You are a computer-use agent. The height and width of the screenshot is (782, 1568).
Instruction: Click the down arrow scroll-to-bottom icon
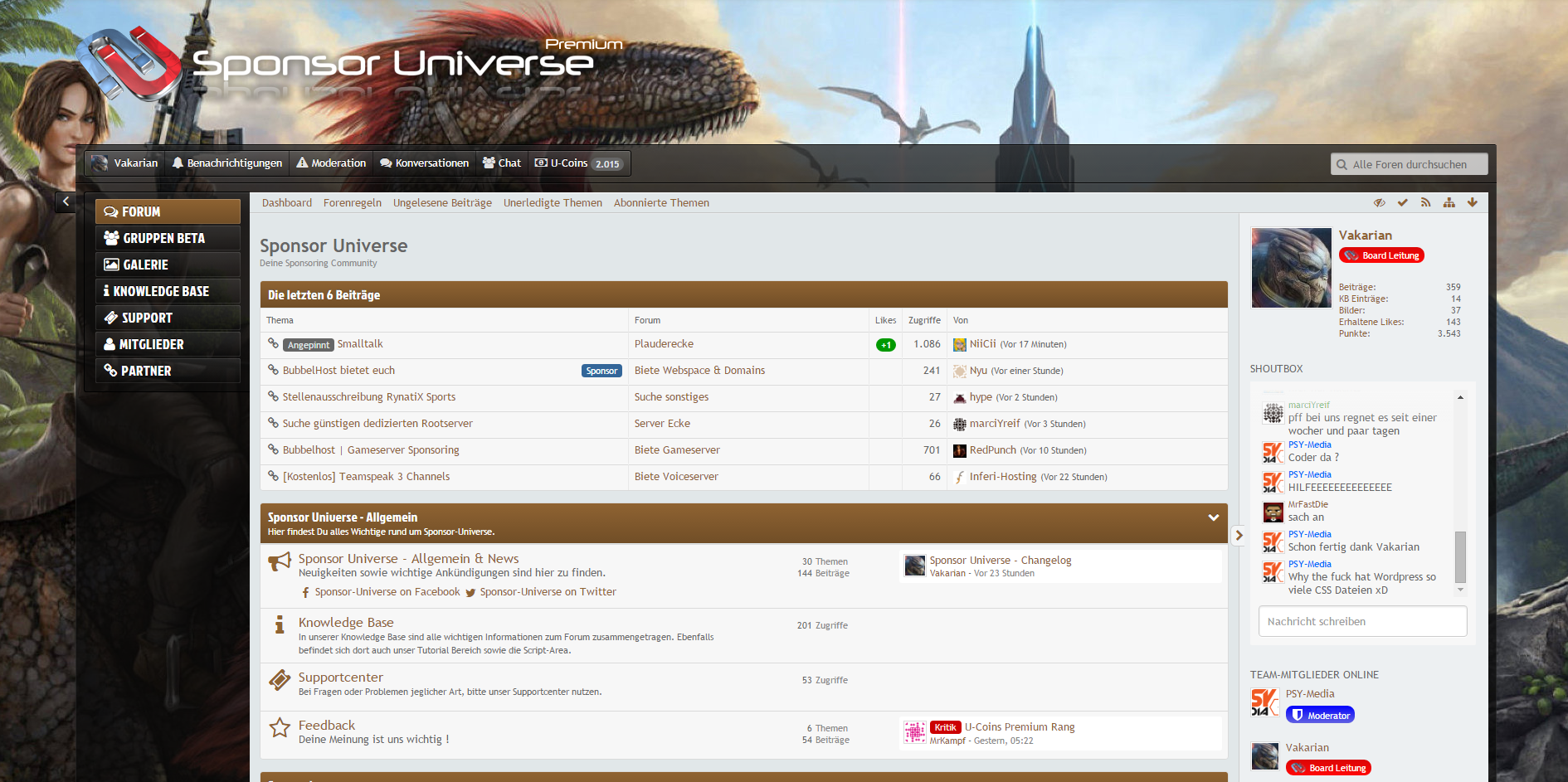tap(1472, 202)
